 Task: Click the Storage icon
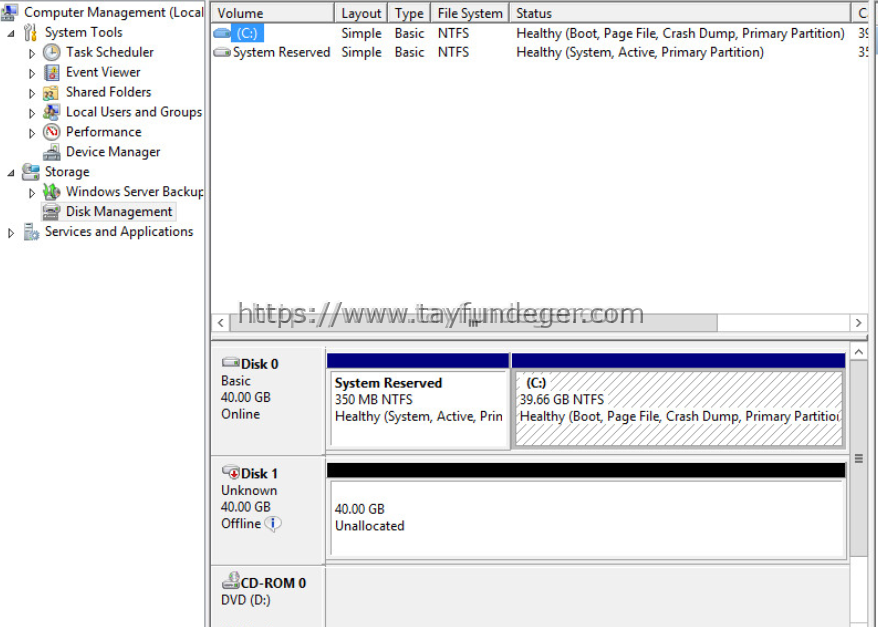point(31,172)
